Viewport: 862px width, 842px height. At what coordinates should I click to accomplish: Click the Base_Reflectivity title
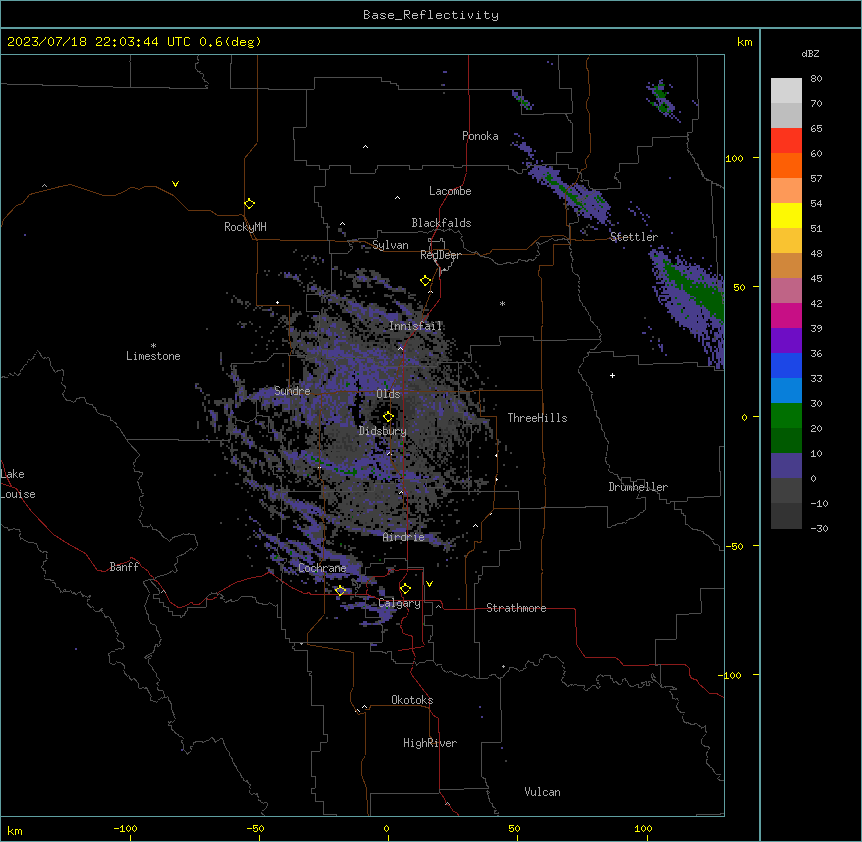tap(431, 15)
